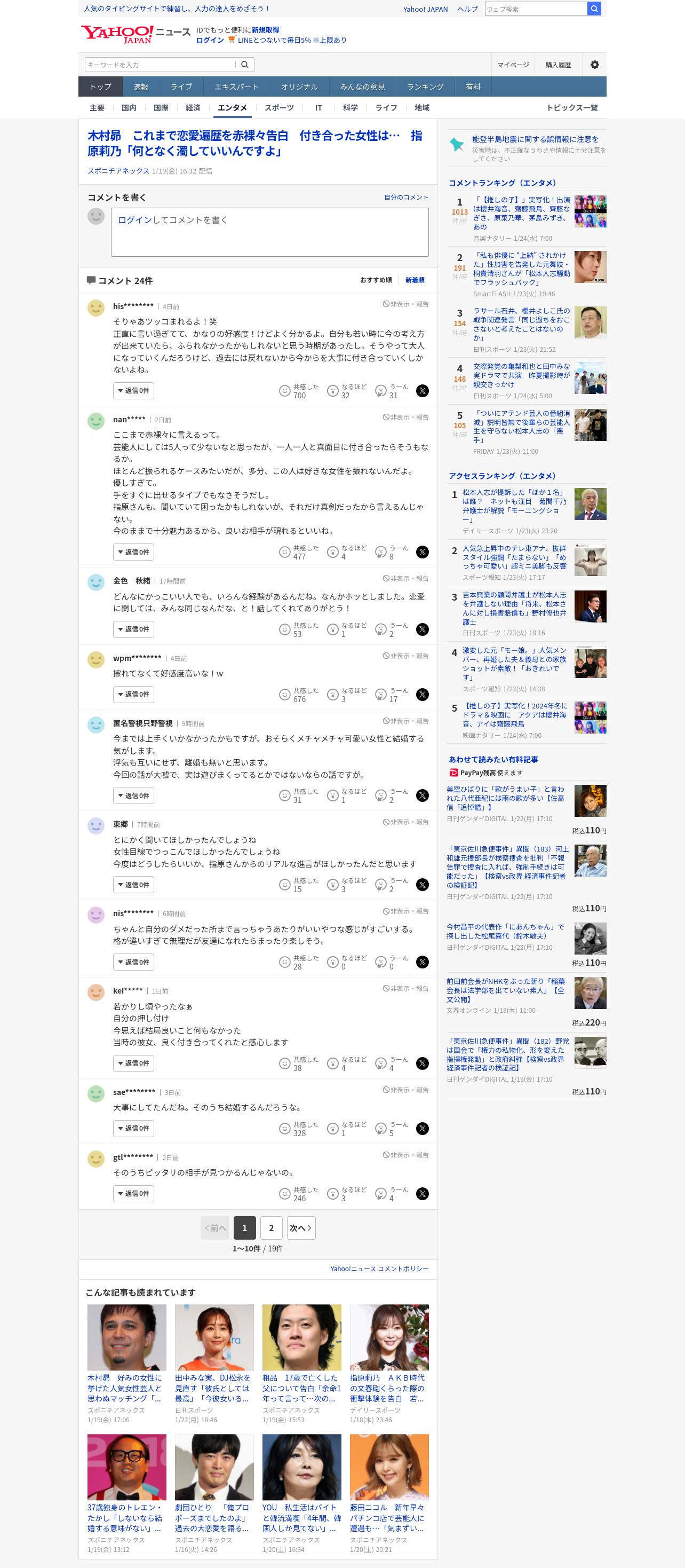The width and height of the screenshot is (685, 1568).
Task: Select the スポーツ category
Action: 279,108
